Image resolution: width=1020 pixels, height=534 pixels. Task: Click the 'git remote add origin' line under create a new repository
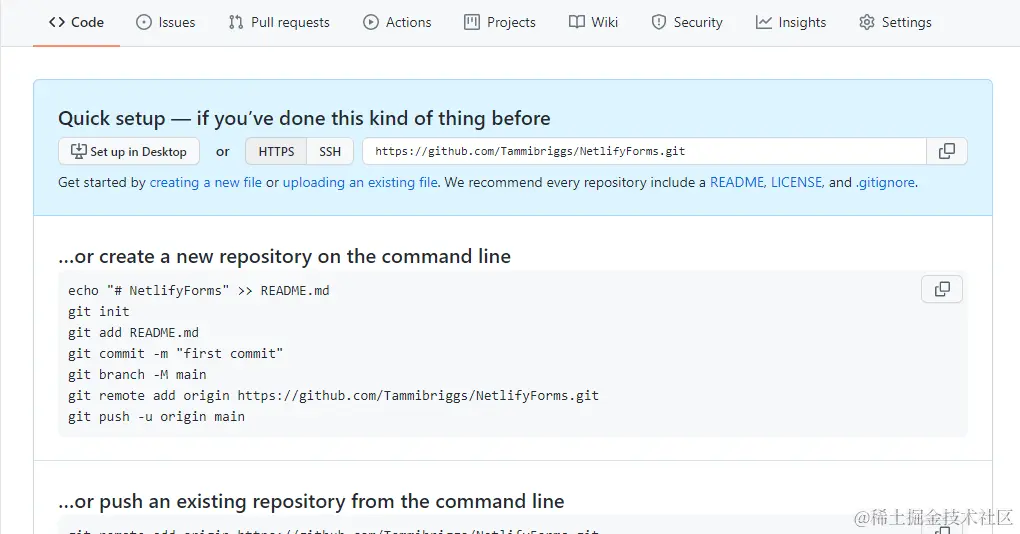click(x=333, y=395)
